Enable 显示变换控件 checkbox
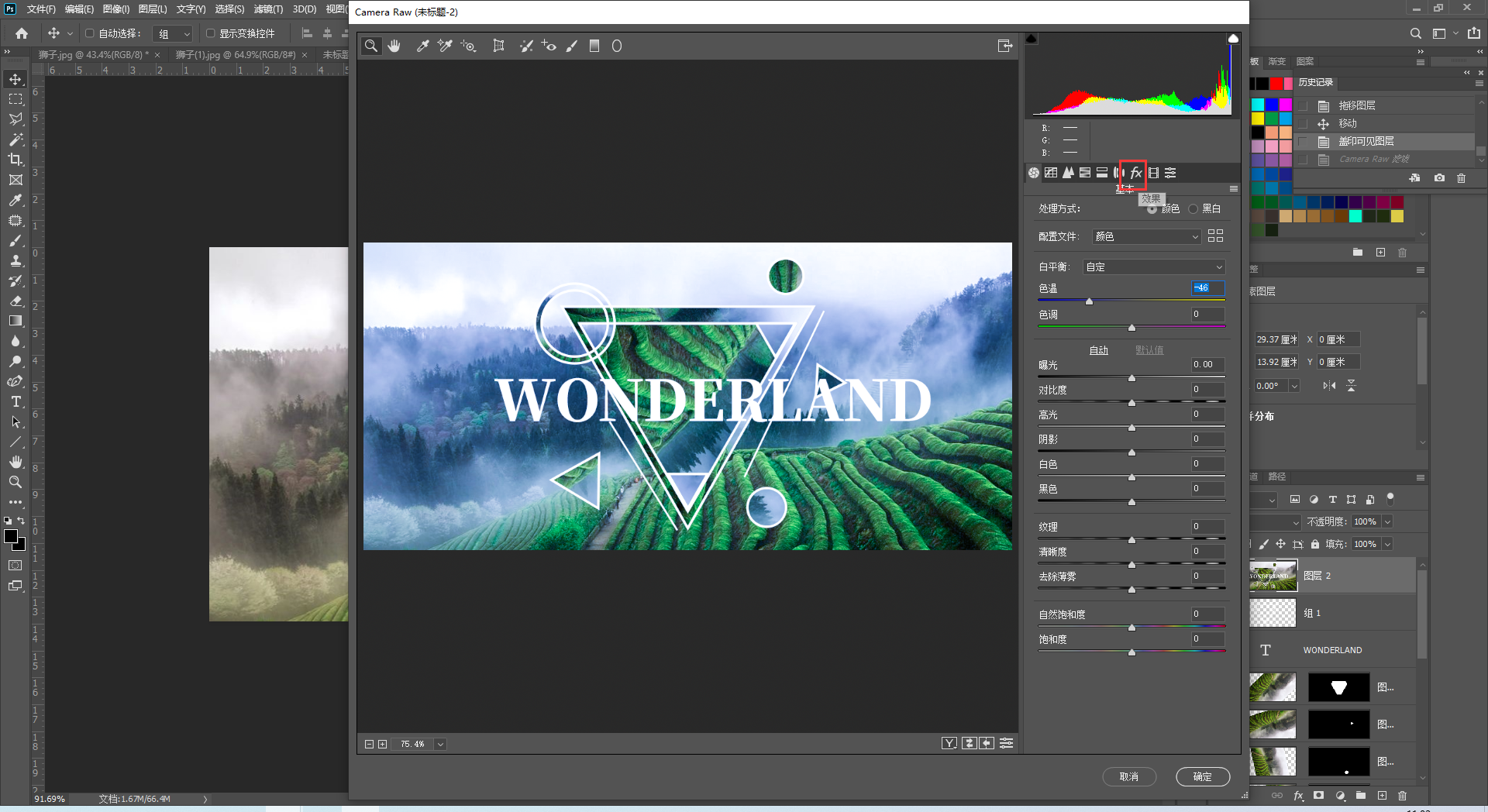 click(x=210, y=33)
